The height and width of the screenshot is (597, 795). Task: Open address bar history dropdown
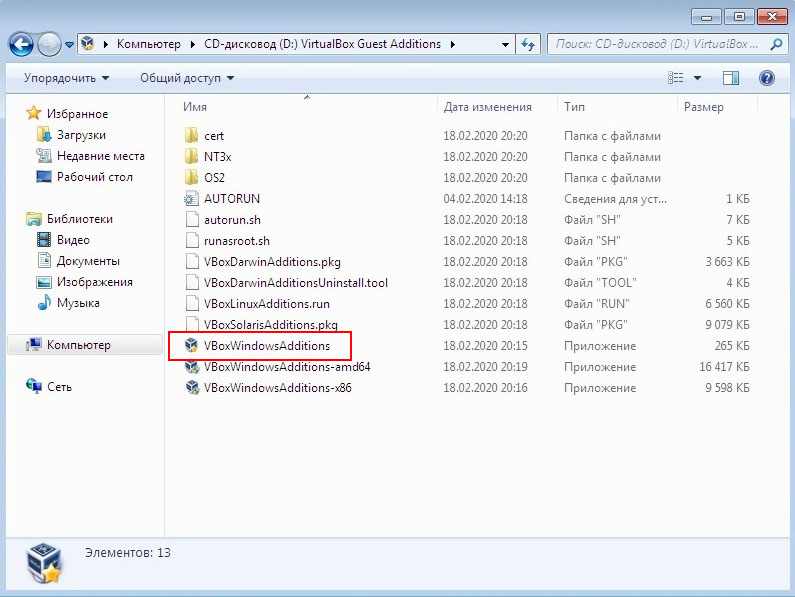pyautogui.click(x=505, y=45)
